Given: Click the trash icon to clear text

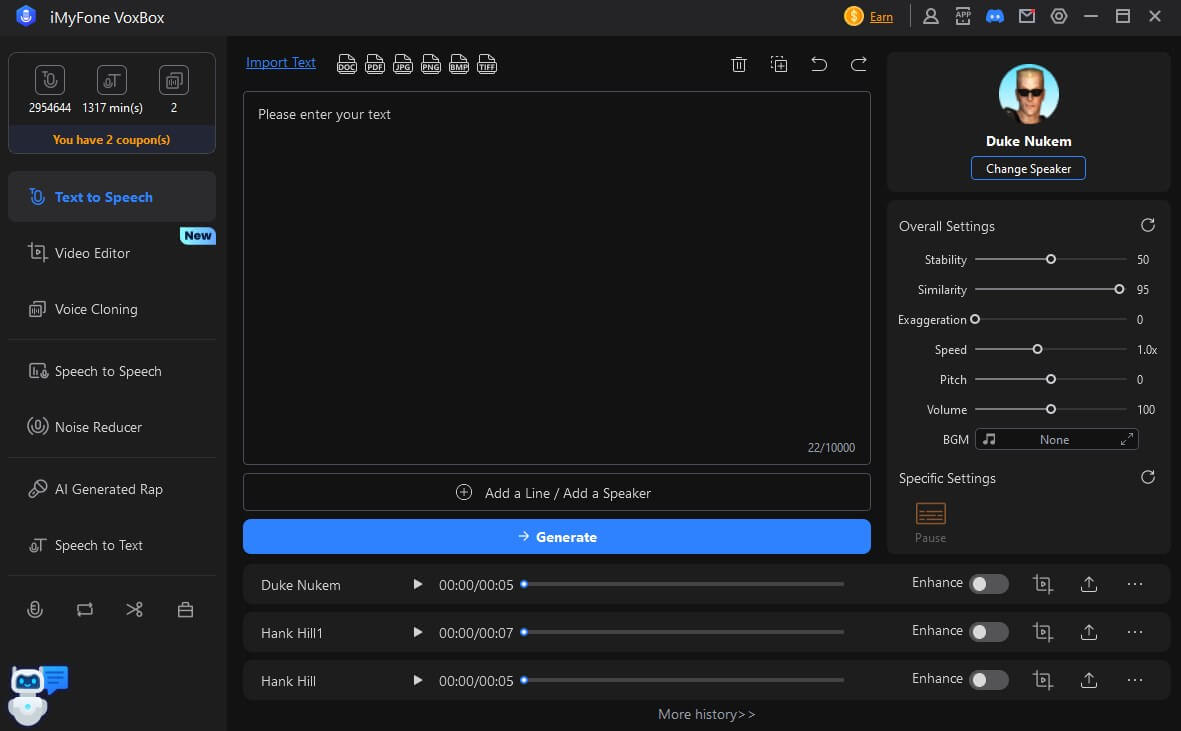Looking at the screenshot, I should [x=739, y=63].
